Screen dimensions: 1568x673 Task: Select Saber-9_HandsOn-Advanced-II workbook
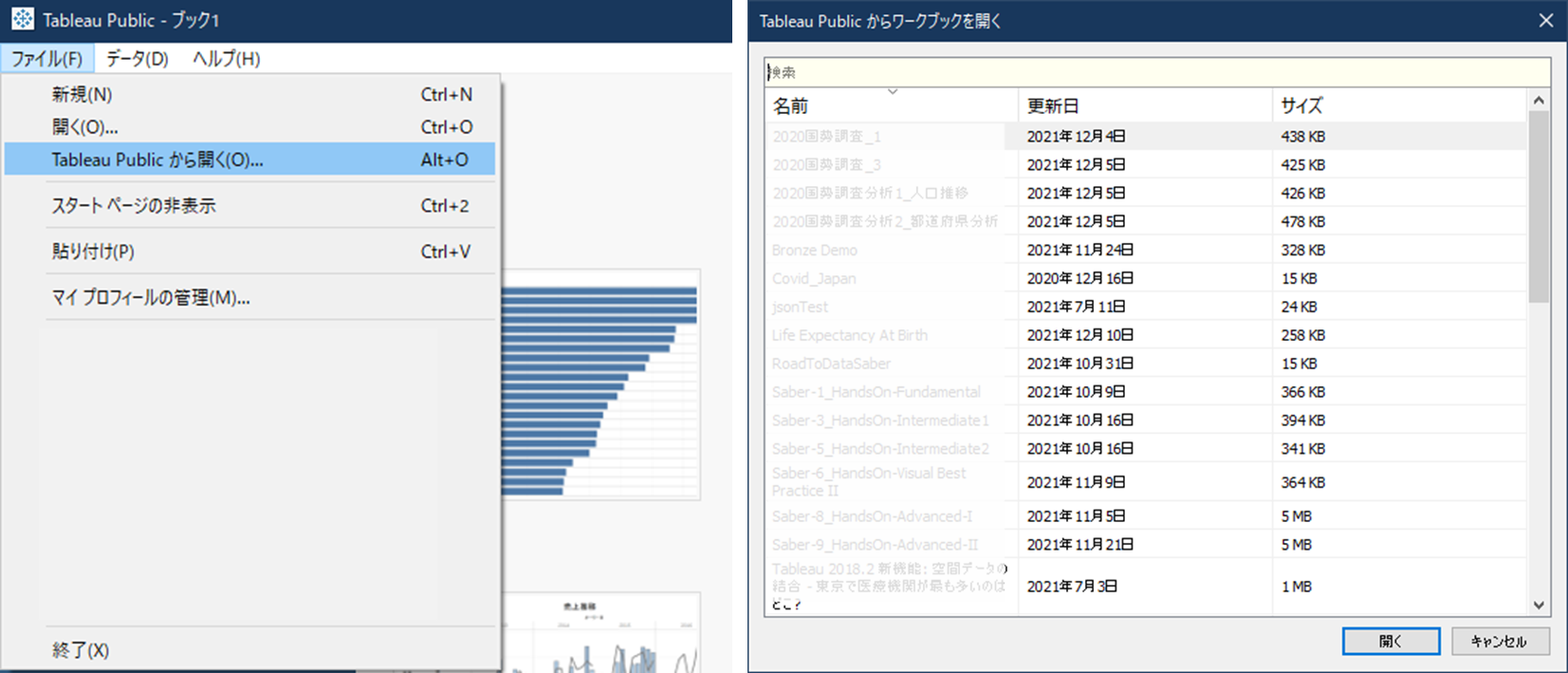(x=1145, y=545)
